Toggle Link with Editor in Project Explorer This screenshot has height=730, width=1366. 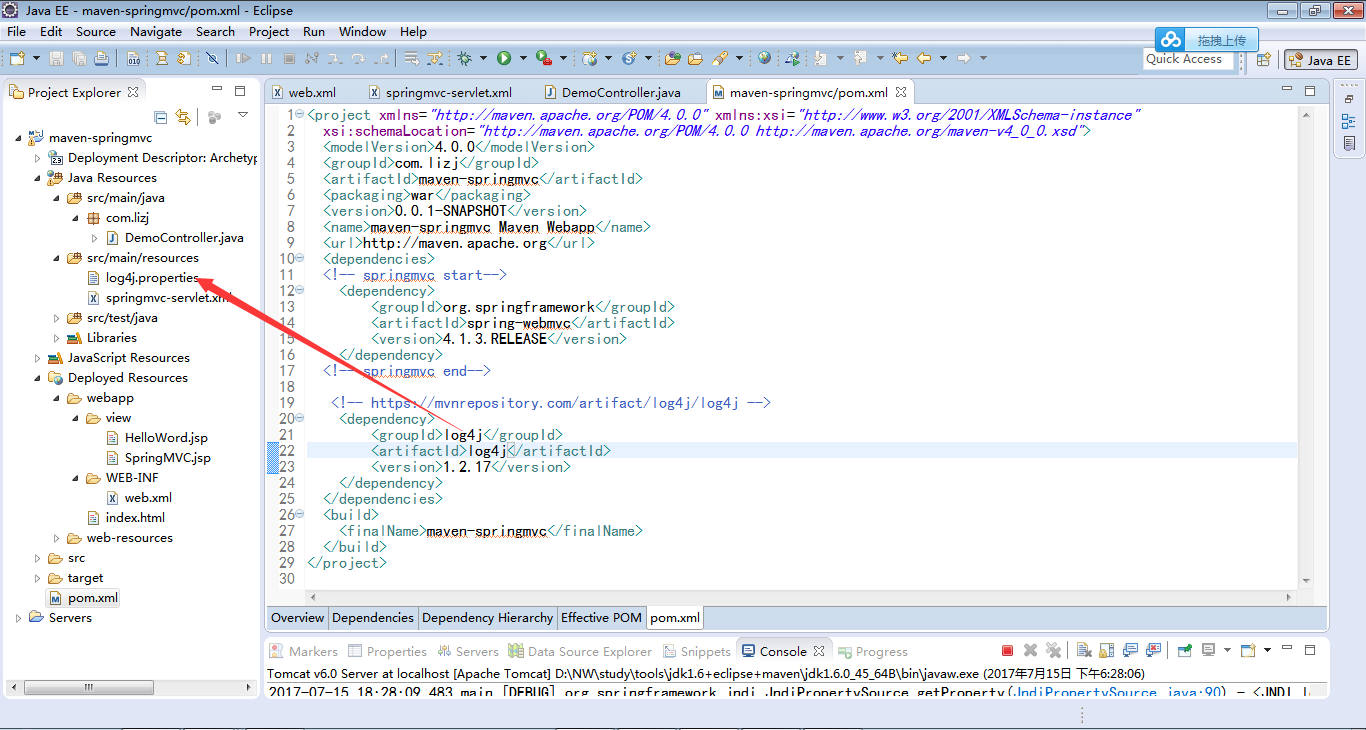pos(182,117)
